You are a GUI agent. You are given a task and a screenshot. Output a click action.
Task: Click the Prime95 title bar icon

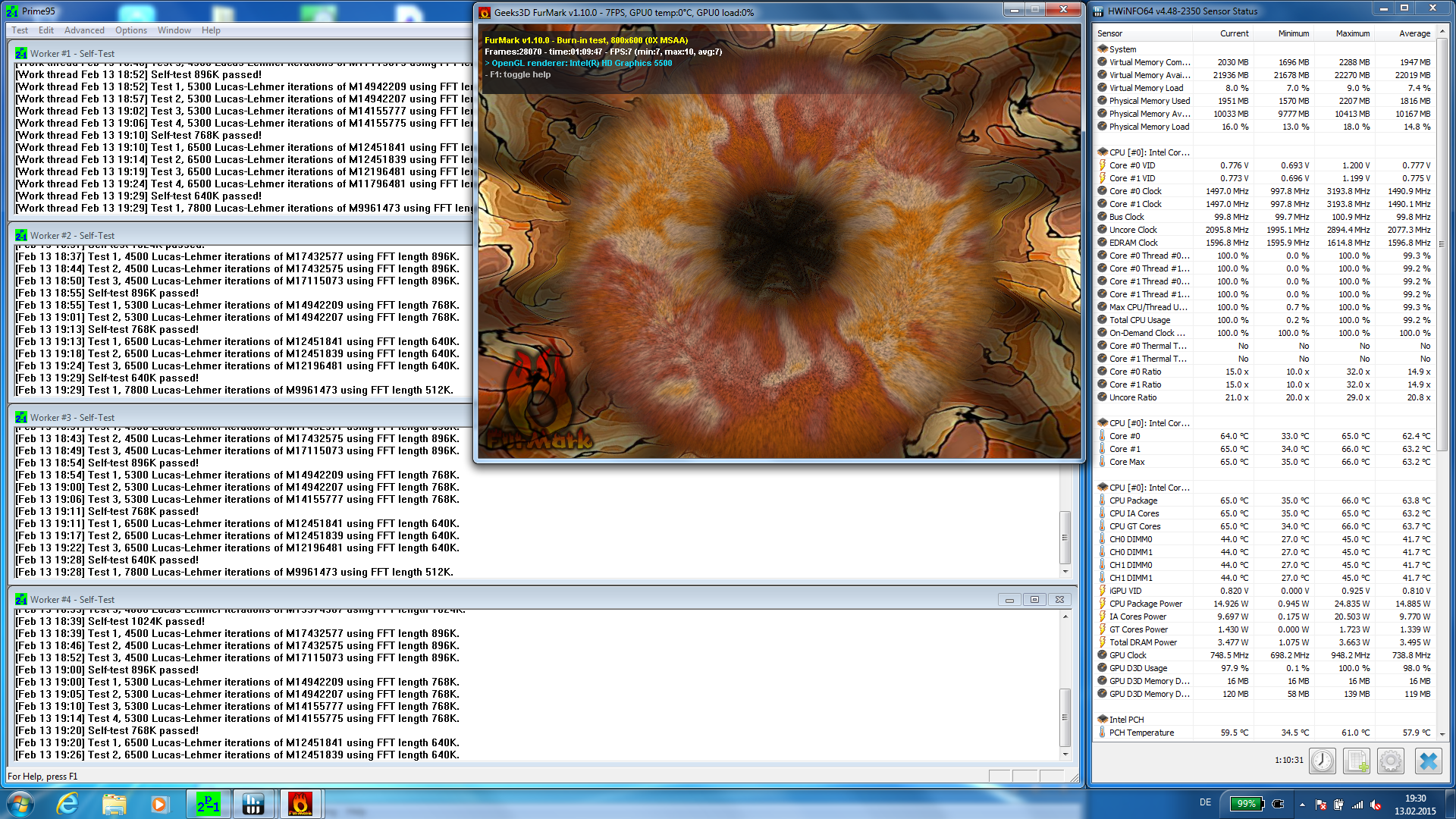coord(12,11)
